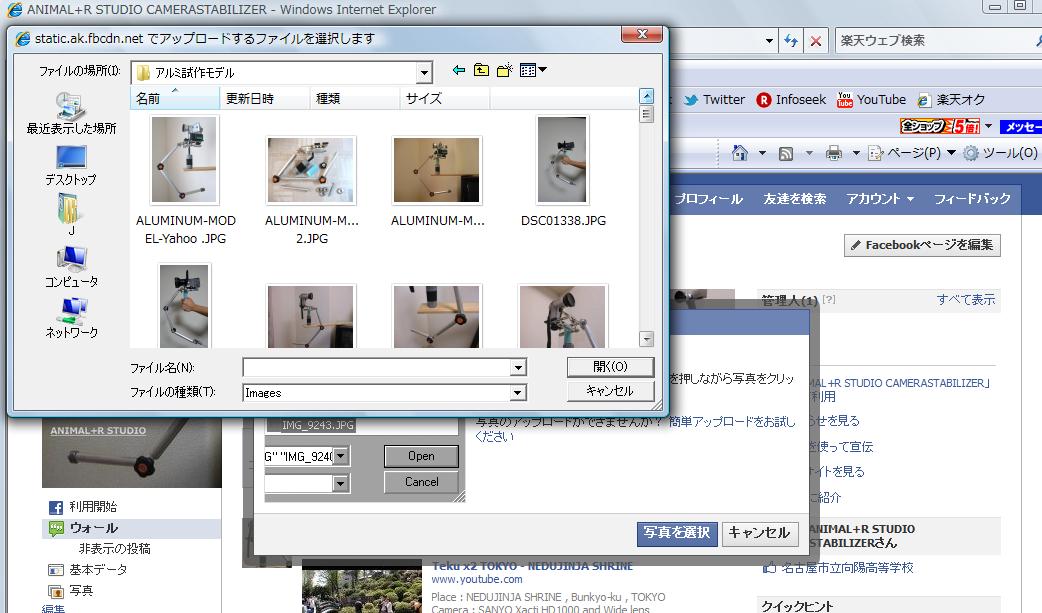Click the Print icon in IE toolbar
The width and height of the screenshot is (1042, 613).
pos(833,154)
